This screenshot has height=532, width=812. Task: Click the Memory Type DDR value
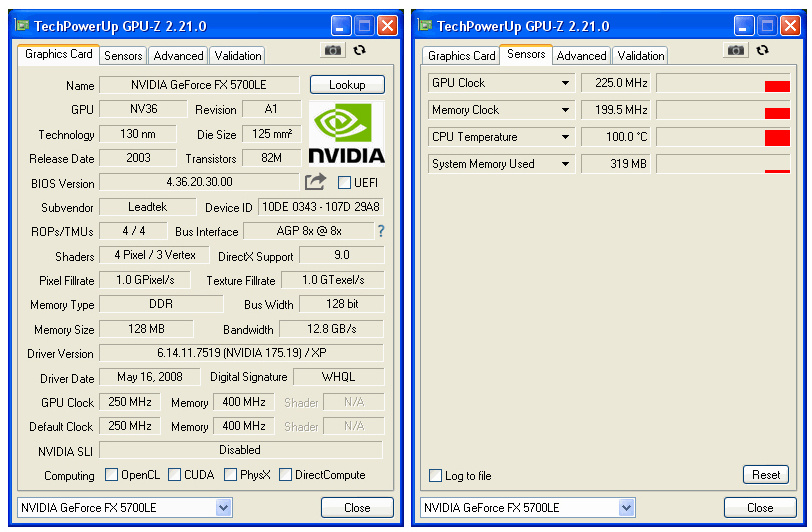click(x=161, y=304)
